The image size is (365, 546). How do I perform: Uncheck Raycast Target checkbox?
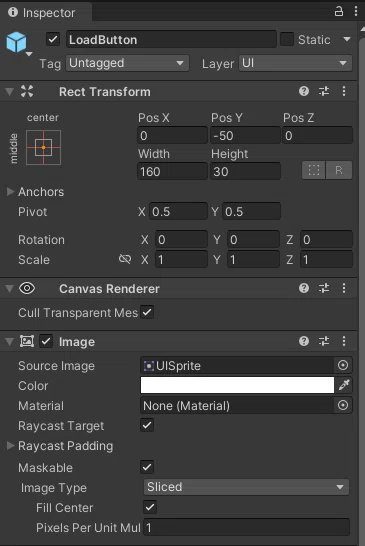click(x=147, y=425)
